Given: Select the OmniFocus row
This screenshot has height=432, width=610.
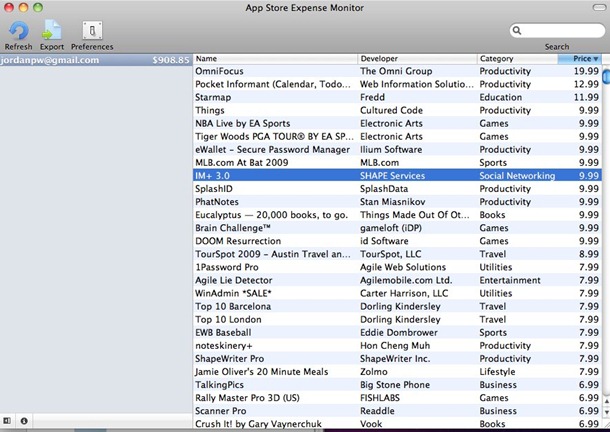Looking at the screenshot, I should click(x=397, y=71).
